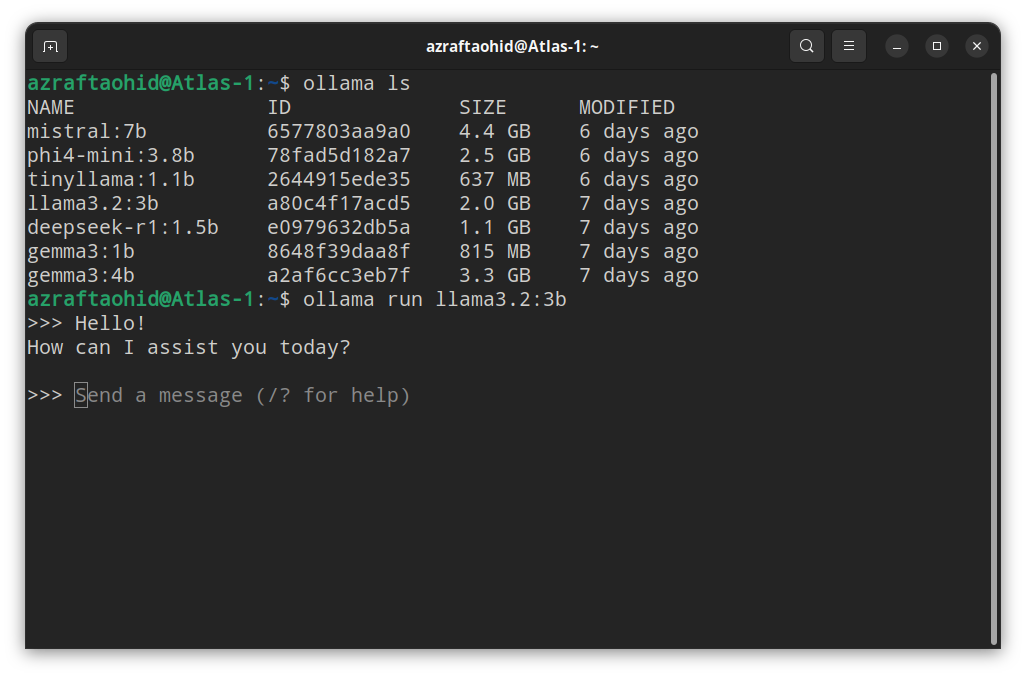Click model name deepseek-r1:1.5b
Viewport: 1026px width, 677px height.
tap(122, 228)
